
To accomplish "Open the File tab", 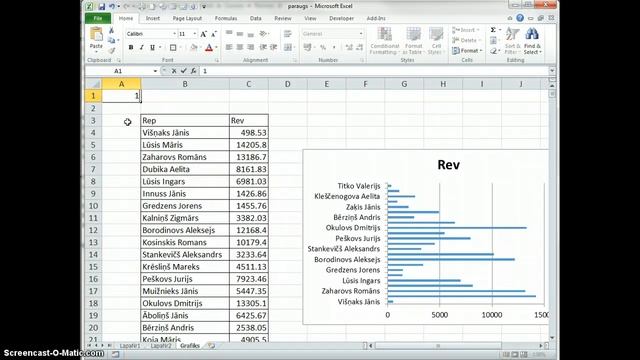I will (98, 18).
